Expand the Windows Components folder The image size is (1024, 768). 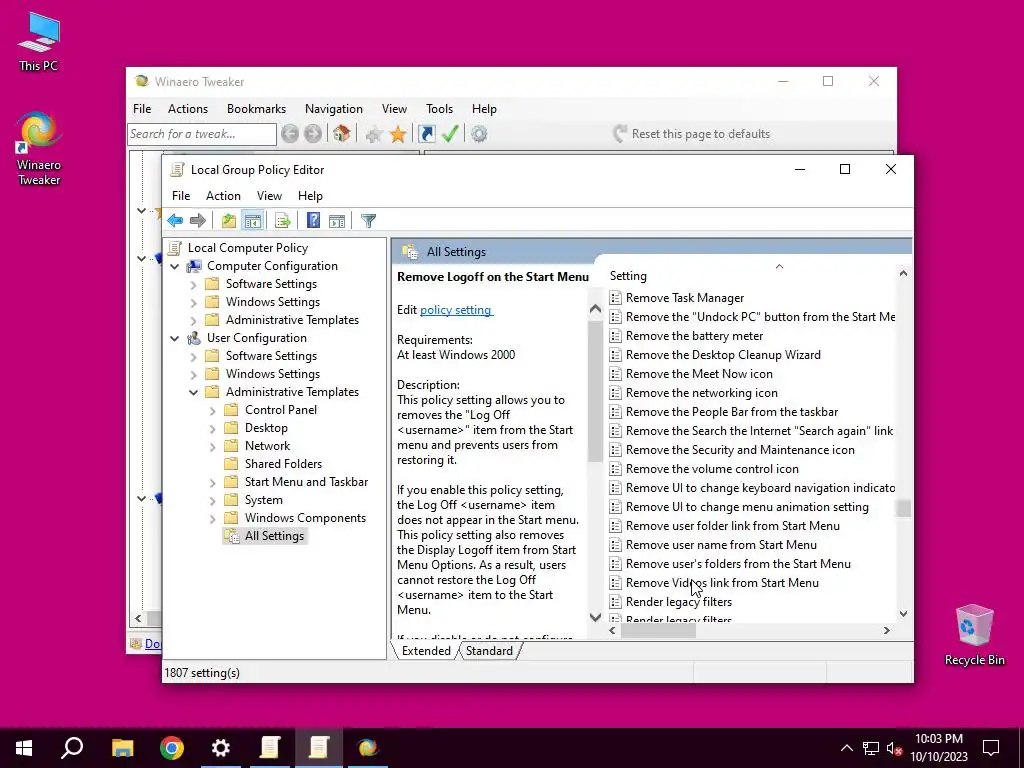[x=212, y=519]
